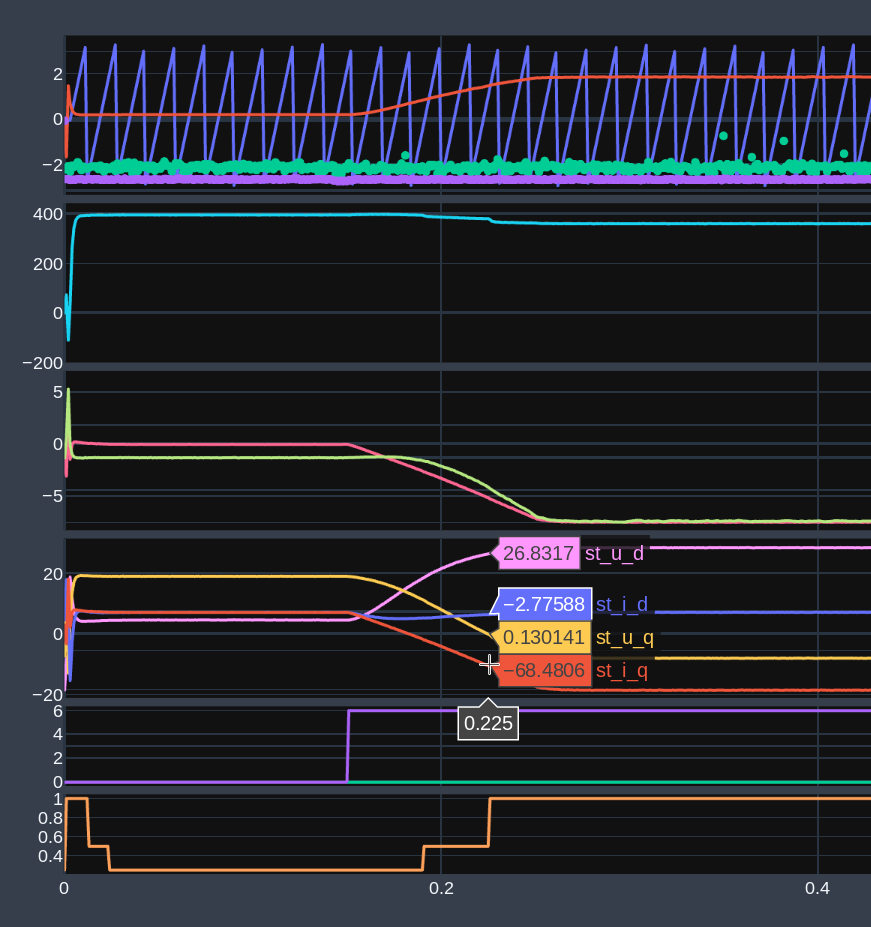Click the 0.4 y-axis tick label
Viewport: 871px width, 927px height.
pos(50,856)
